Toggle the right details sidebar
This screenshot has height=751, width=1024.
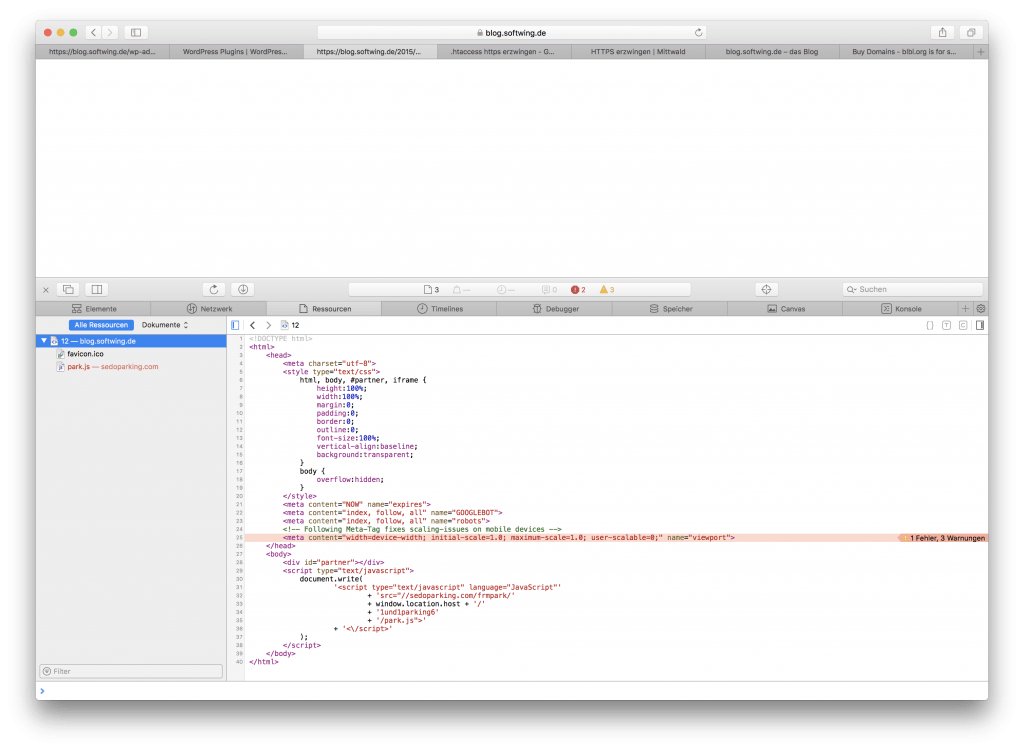click(x=980, y=325)
